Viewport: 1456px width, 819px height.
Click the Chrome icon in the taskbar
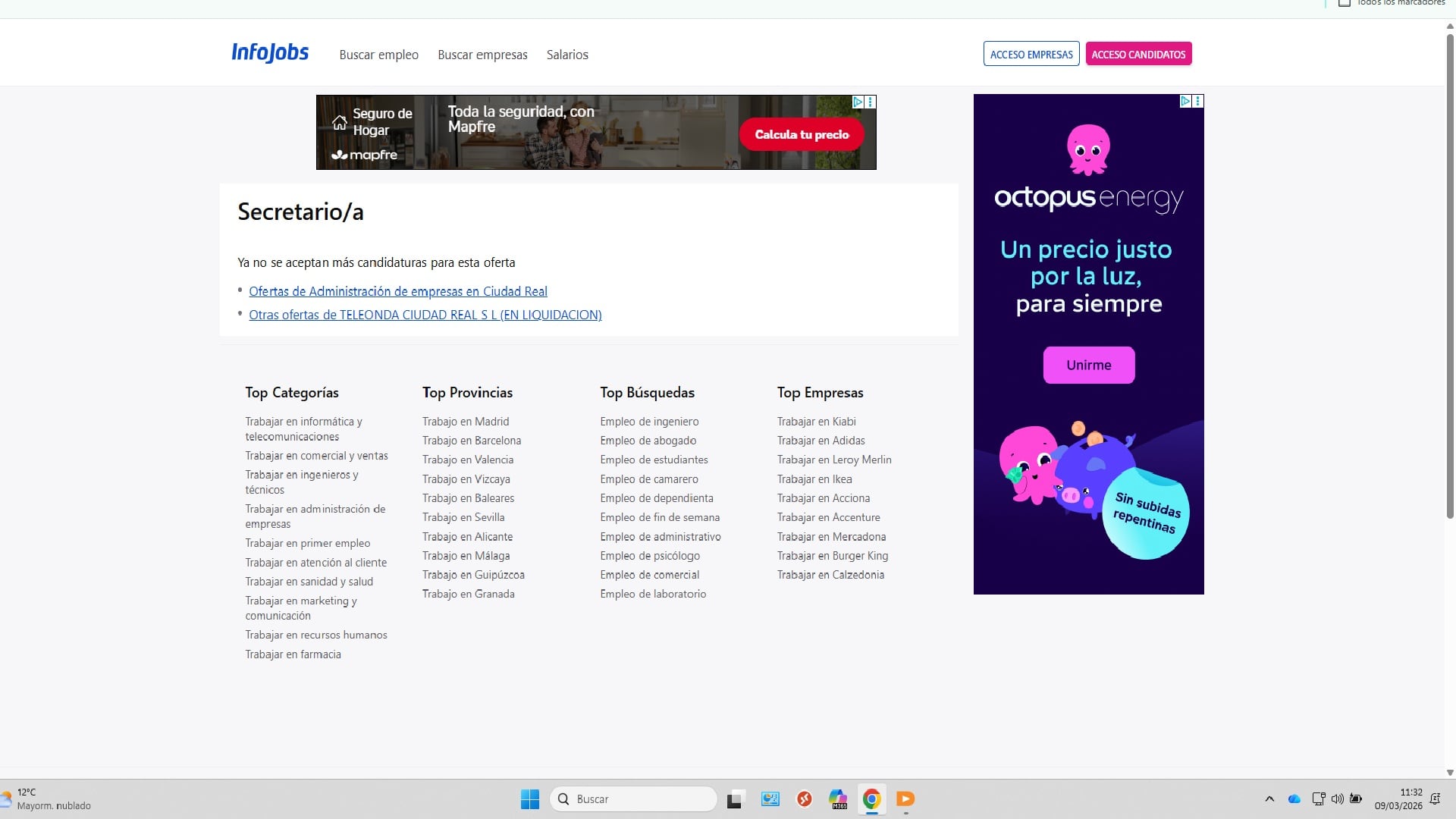[871, 799]
